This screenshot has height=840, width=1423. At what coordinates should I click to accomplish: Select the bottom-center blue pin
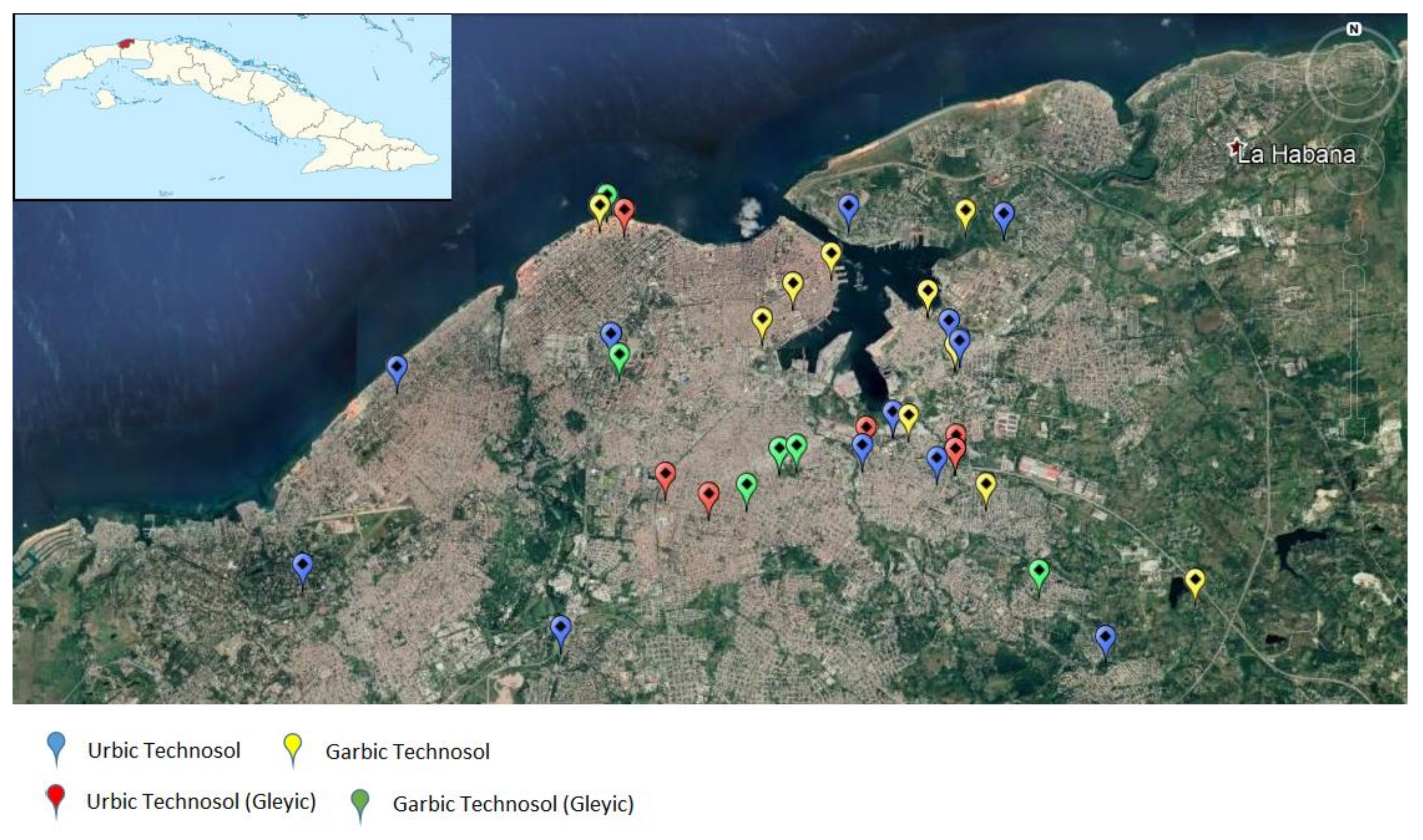tap(560, 628)
